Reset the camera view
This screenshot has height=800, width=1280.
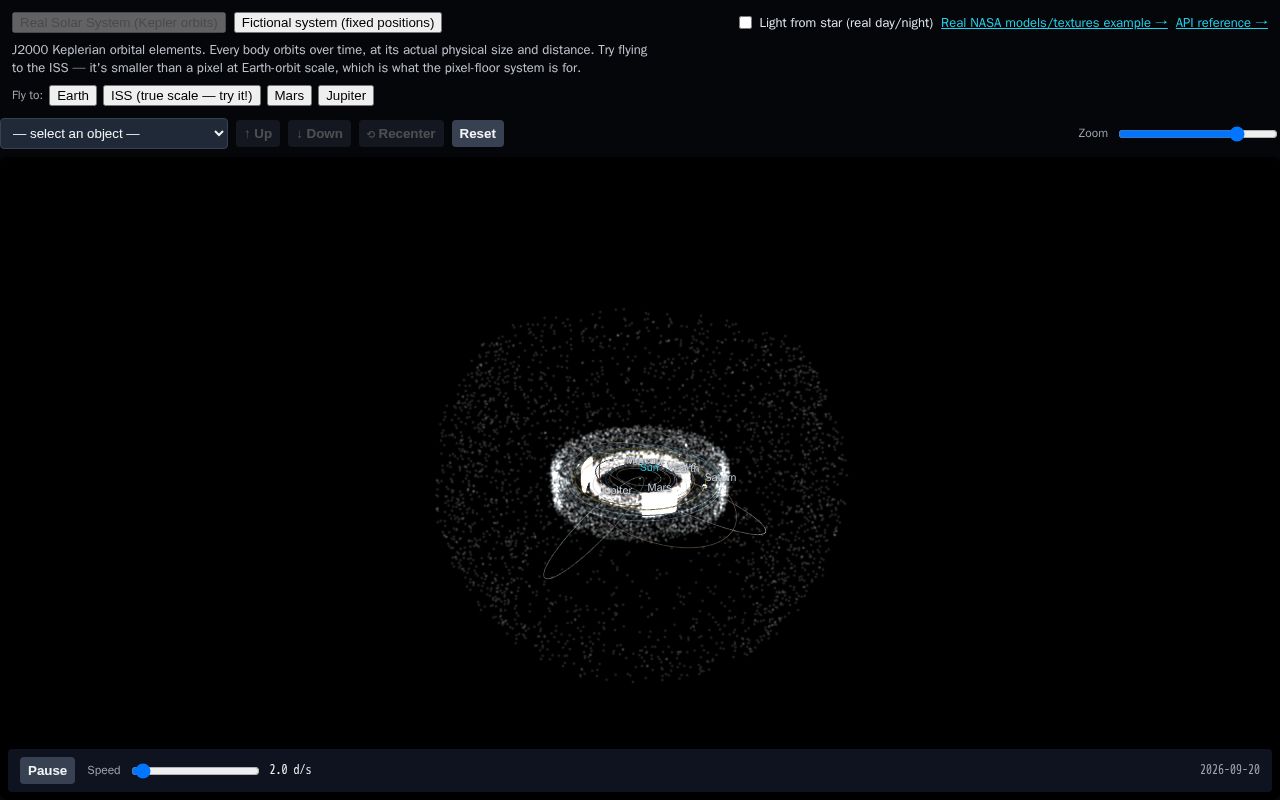tap(478, 133)
